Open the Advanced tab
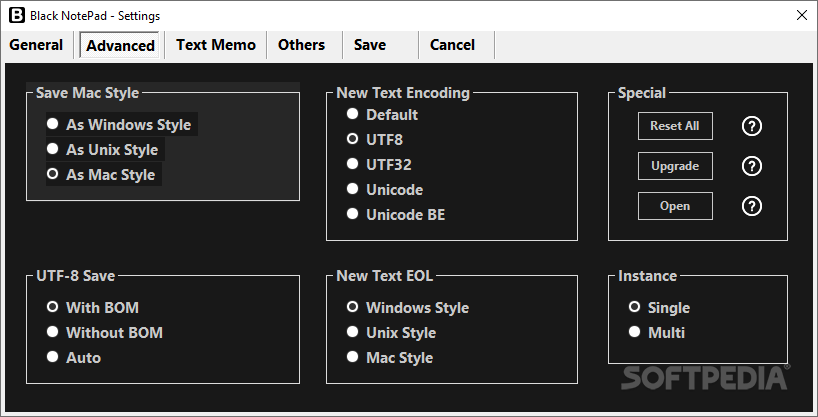The image size is (818, 417). pos(120,45)
